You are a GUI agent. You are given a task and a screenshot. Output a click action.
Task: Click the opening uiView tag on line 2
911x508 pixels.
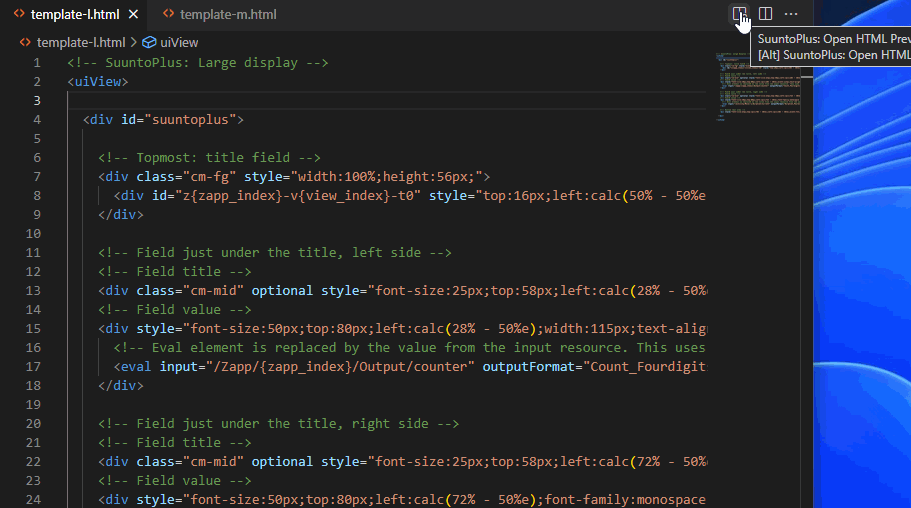pos(98,82)
